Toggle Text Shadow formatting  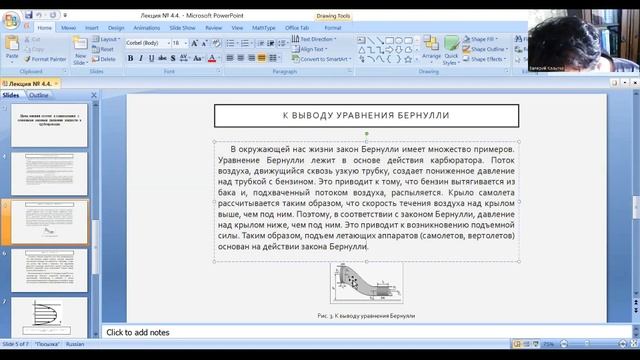(x=173, y=58)
